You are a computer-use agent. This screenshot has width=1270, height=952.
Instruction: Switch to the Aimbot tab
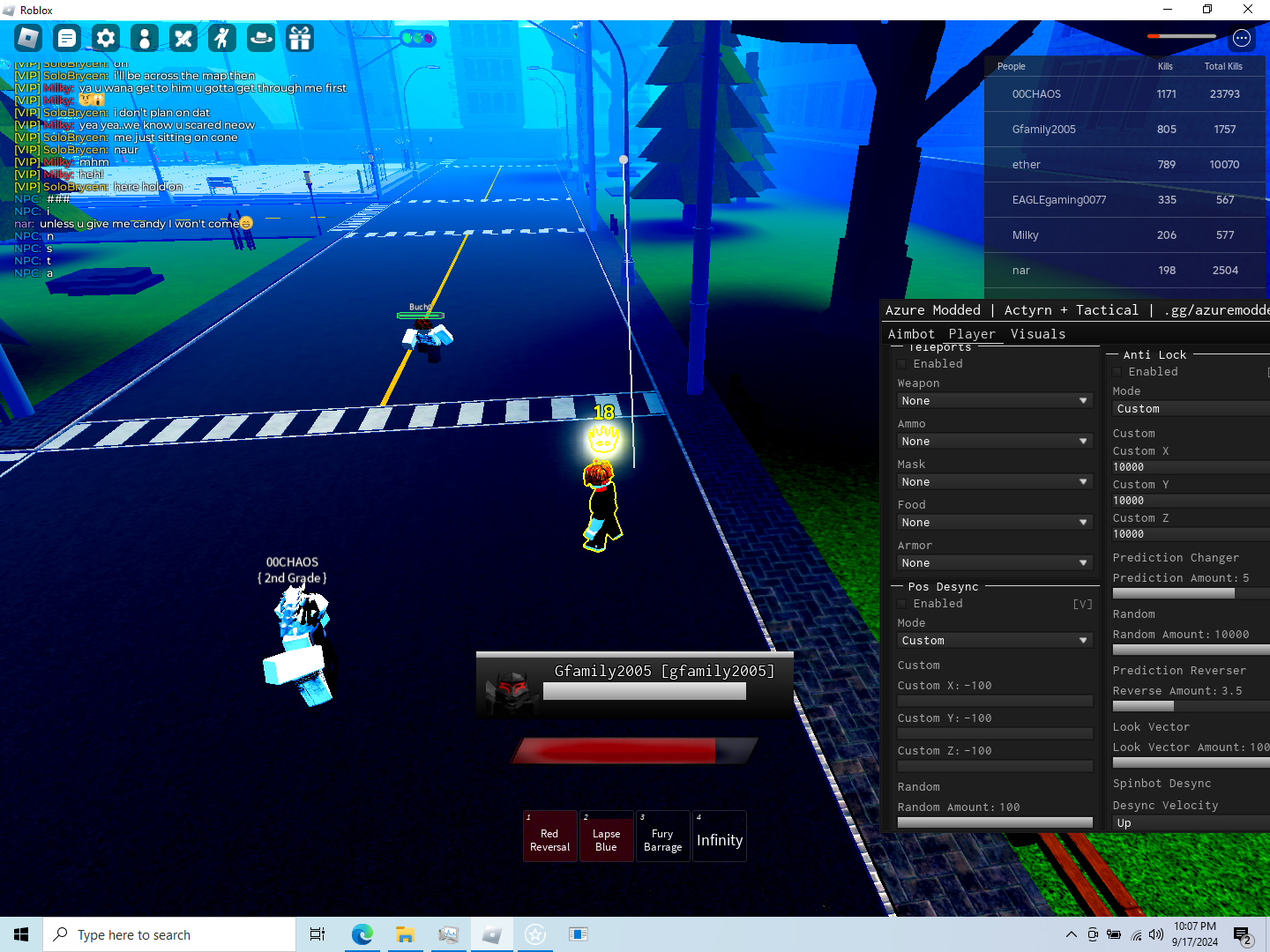click(x=911, y=334)
